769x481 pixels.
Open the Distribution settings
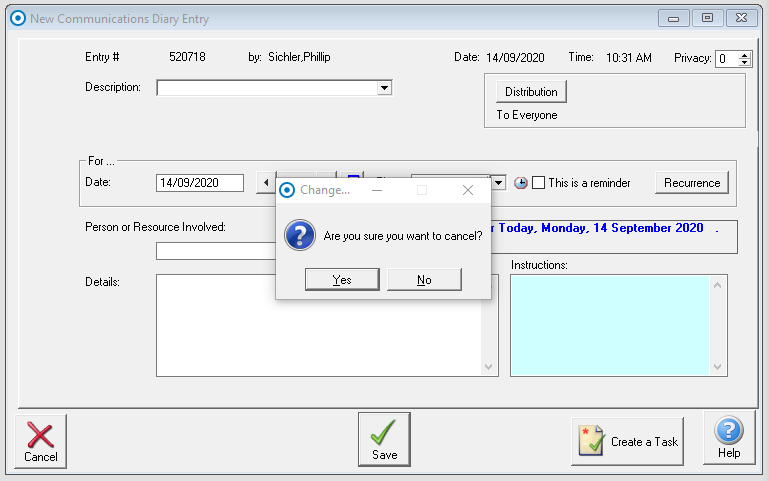pos(531,92)
